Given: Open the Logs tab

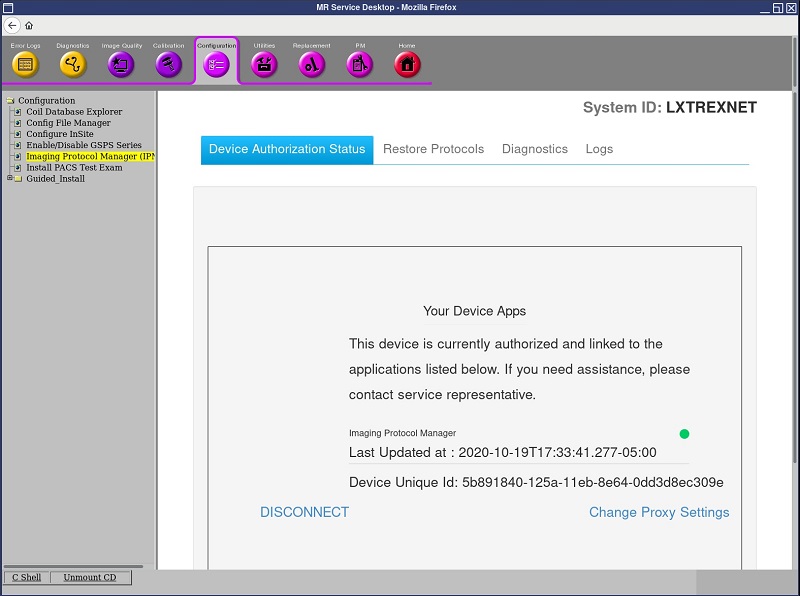Looking at the screenshot, I should [x=599, y=149].
